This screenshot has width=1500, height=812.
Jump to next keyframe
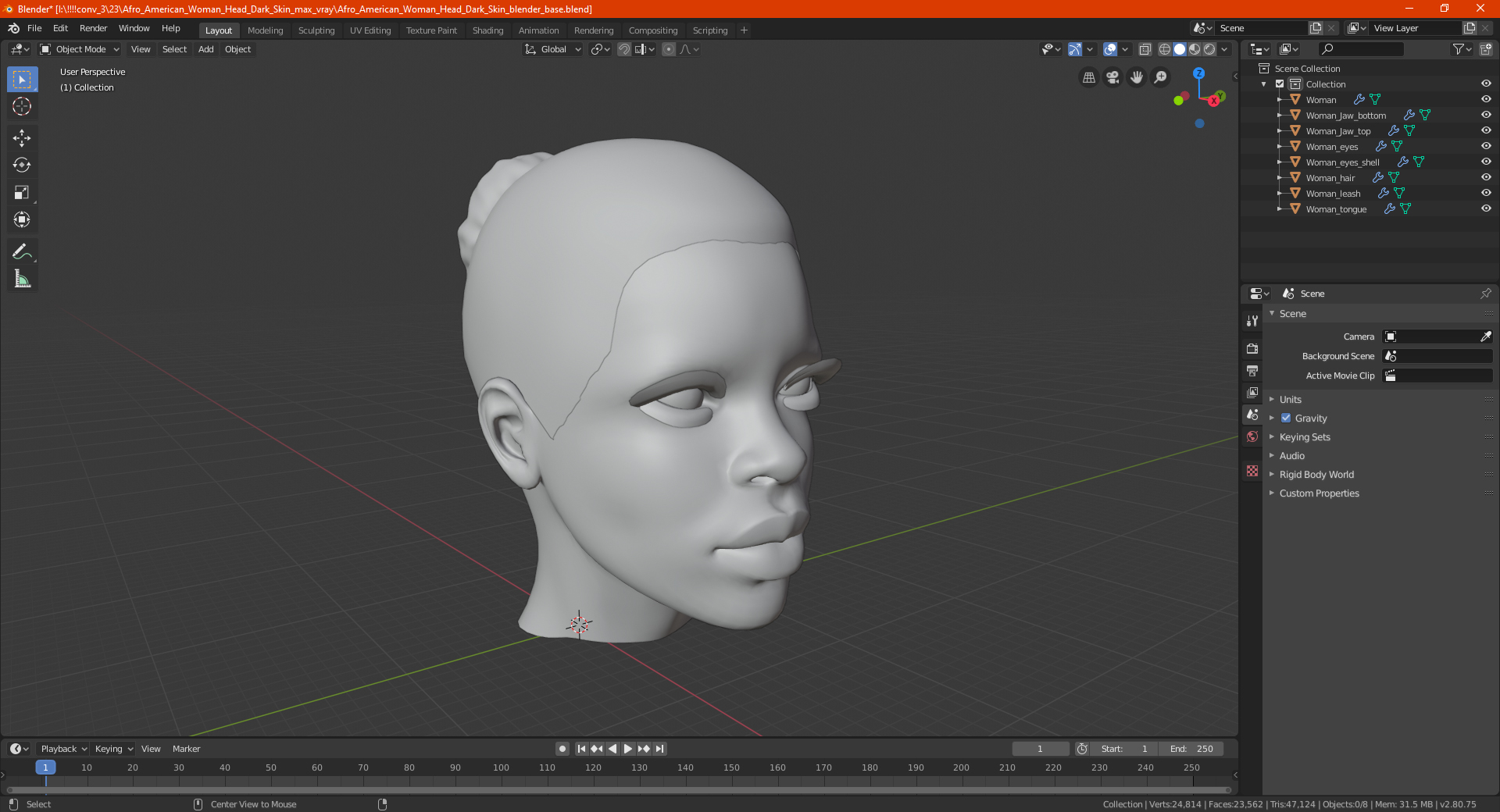coord(644,749)
